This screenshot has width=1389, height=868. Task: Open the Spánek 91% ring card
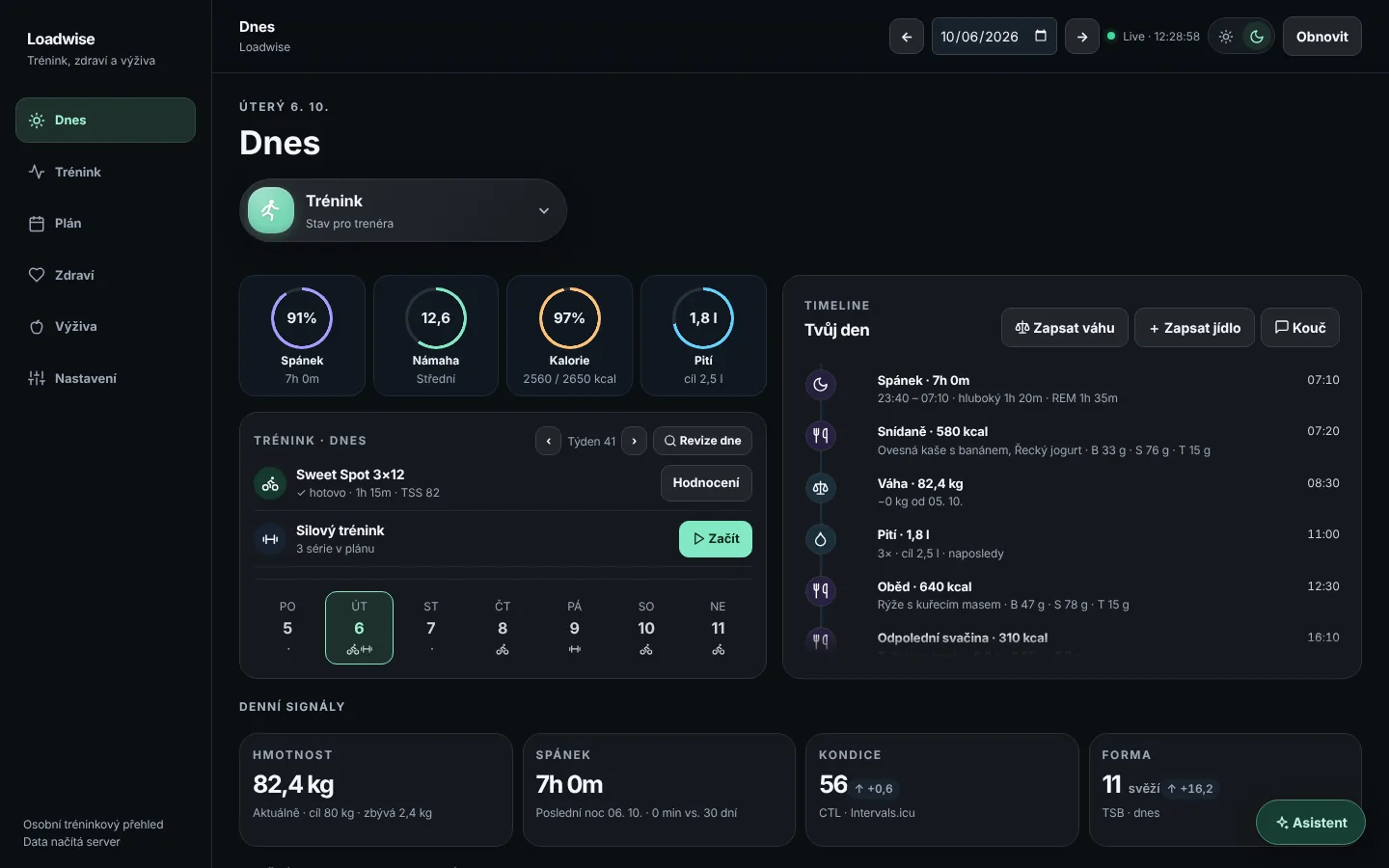click(x=302, y=336)
